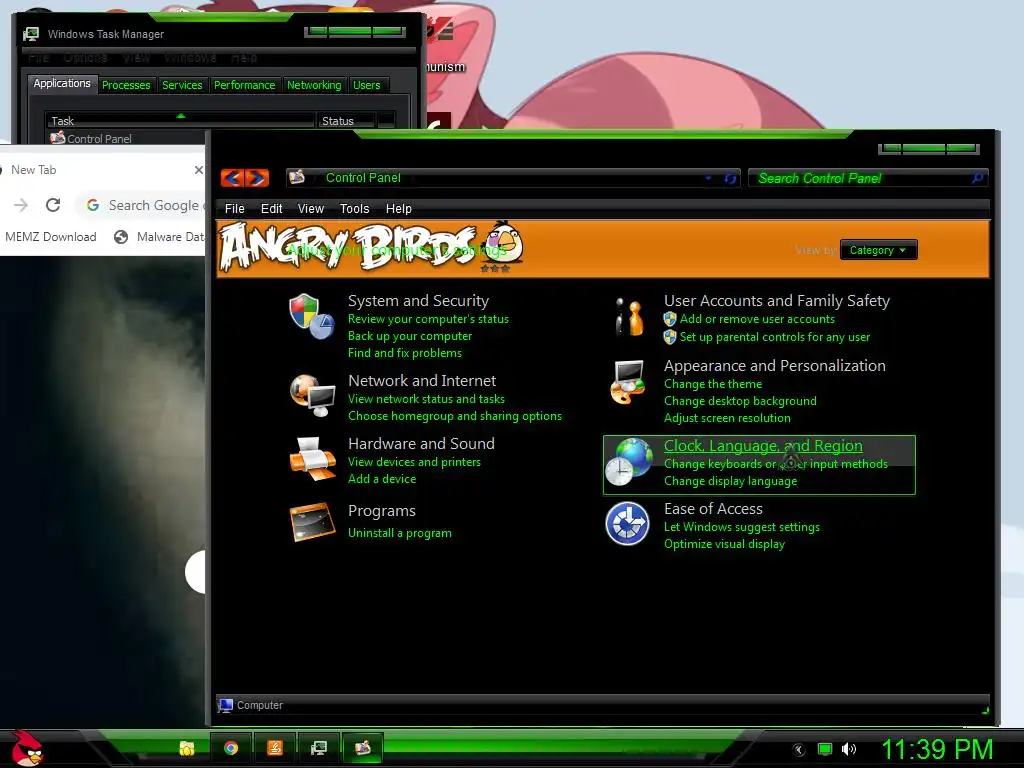The image size is (1024, 768).
Task: Go forward with the Control Panel right arrow
Action: point(257,178)
